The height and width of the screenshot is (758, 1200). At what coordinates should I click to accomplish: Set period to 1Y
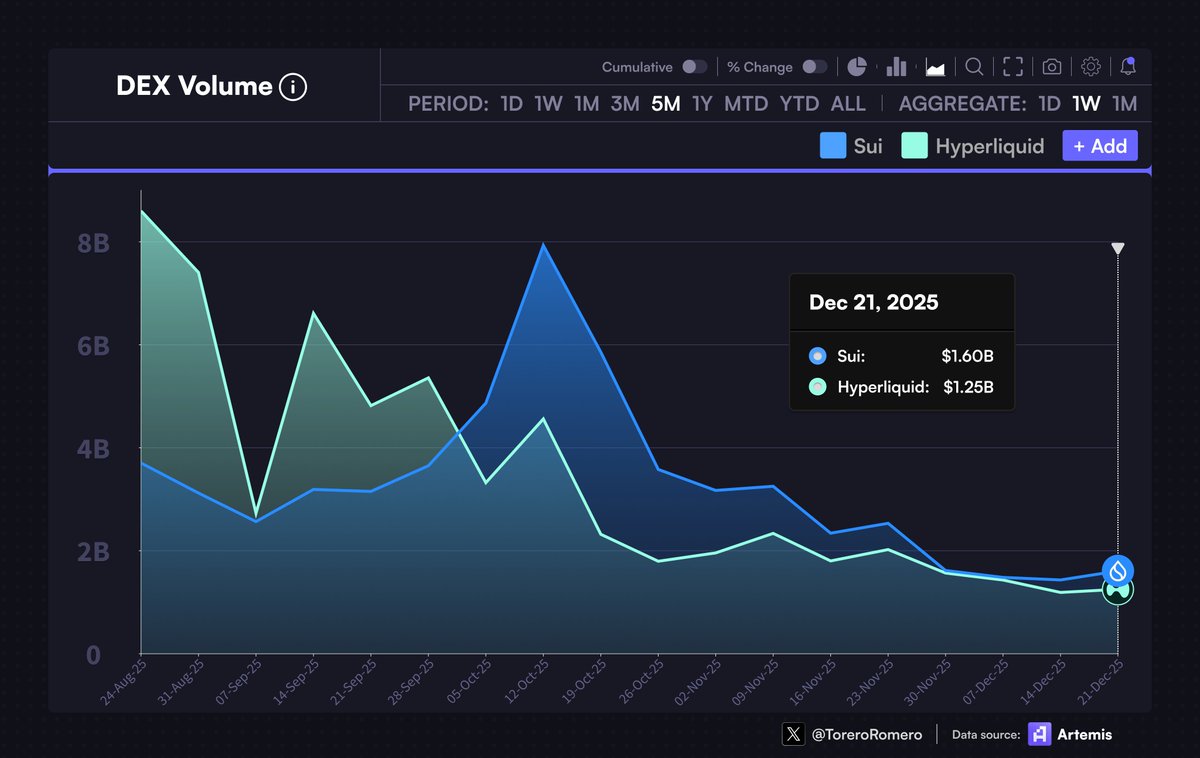point(702,104)
